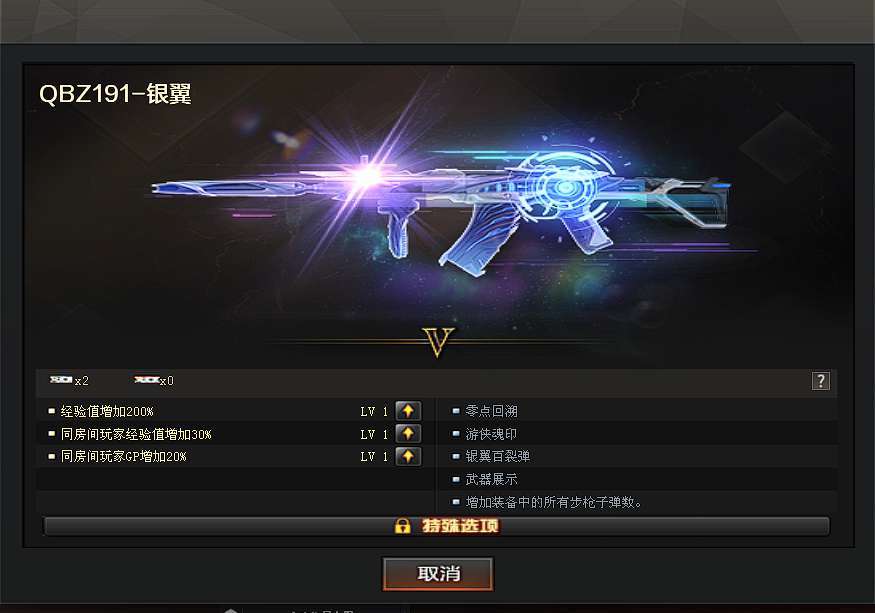Click upgrade arrow for 同房间玩家经验值增加30%
875x613 pixels.
408,434
